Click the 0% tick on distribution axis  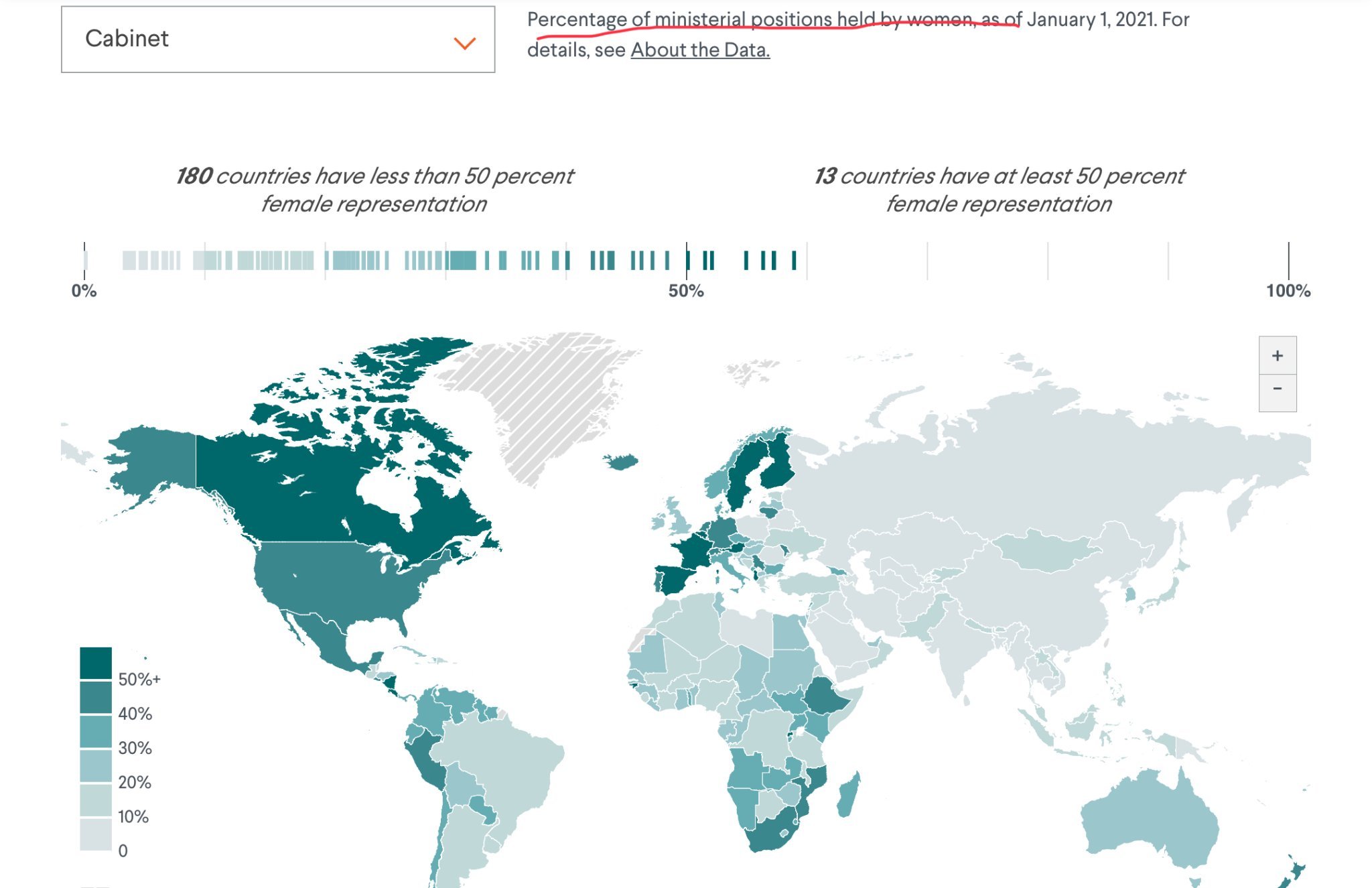84,261
